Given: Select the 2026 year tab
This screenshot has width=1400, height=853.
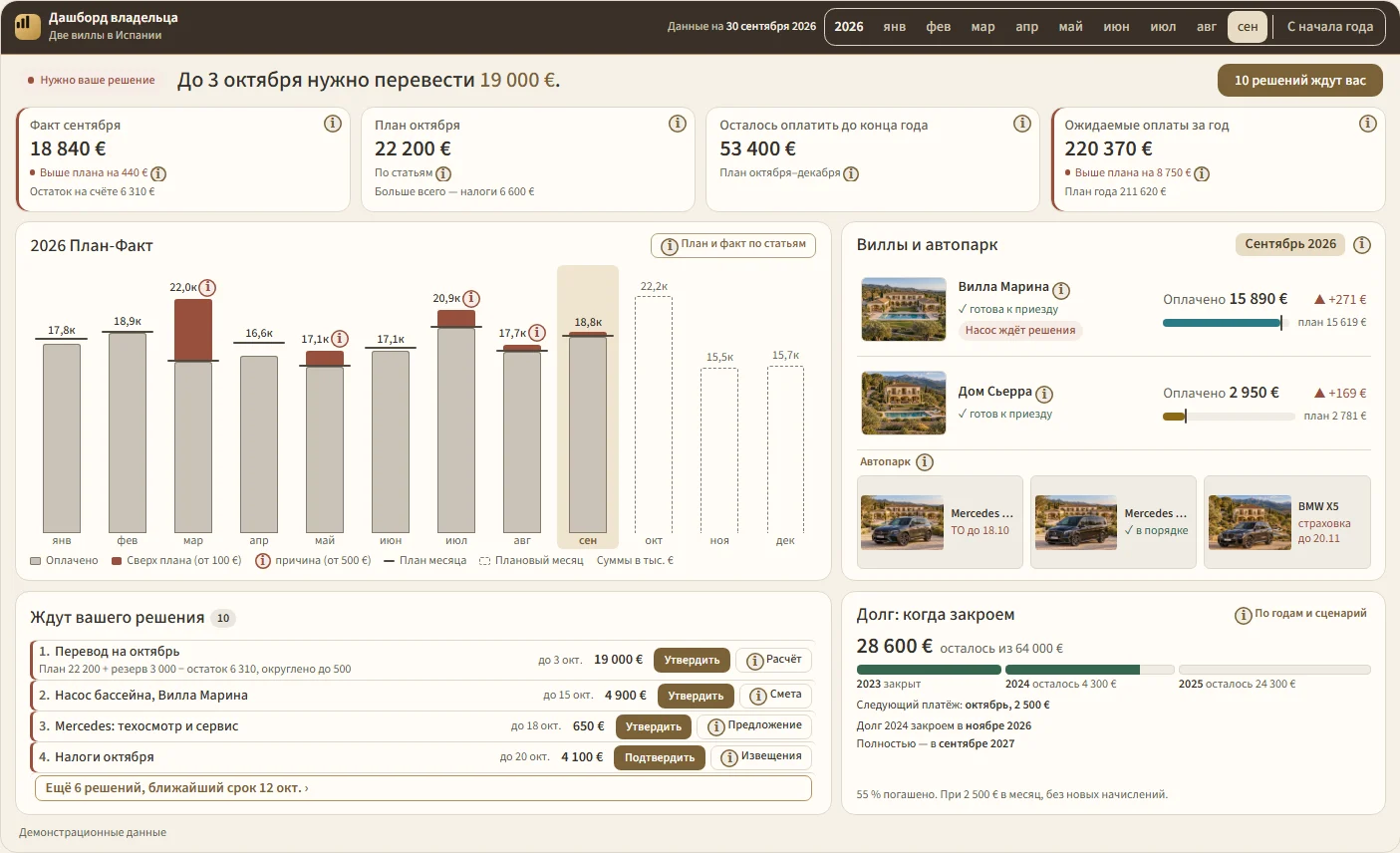Looking at the screenshot, I should [x=849, y=27].
